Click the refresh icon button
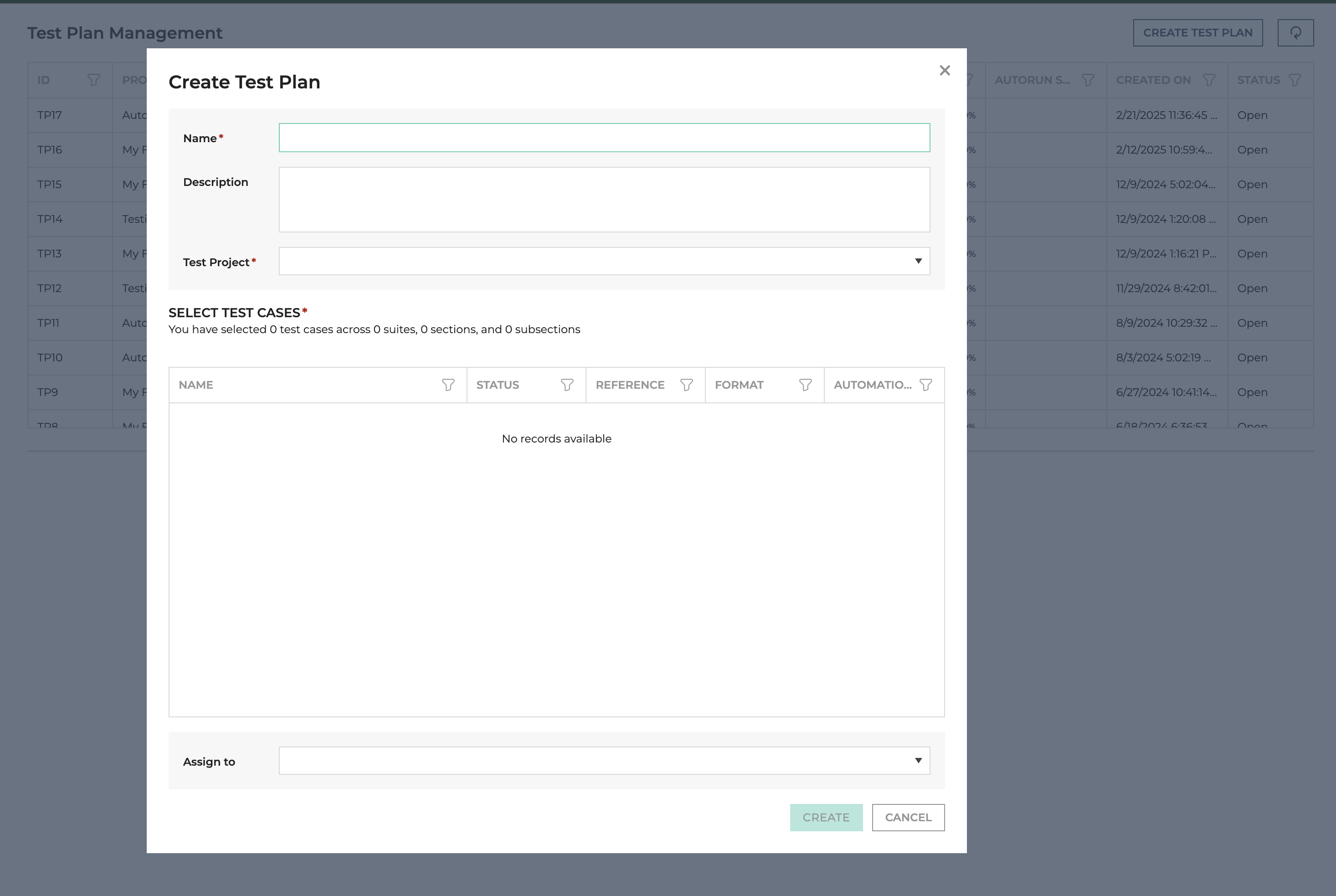This screenshot has width=1336, height=896. (x=1295, y=33)
